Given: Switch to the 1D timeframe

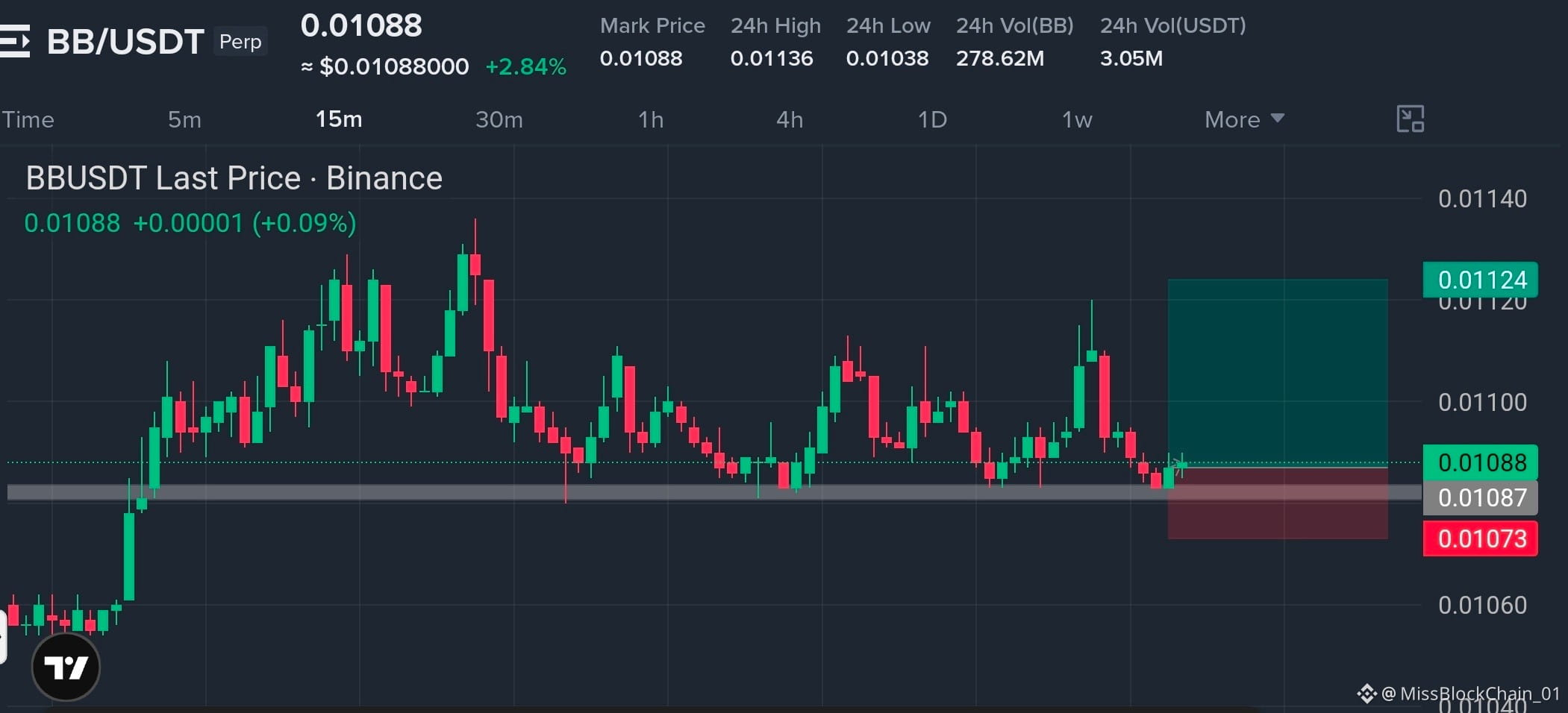Looking at the screenshot, I should click(932, 119).
